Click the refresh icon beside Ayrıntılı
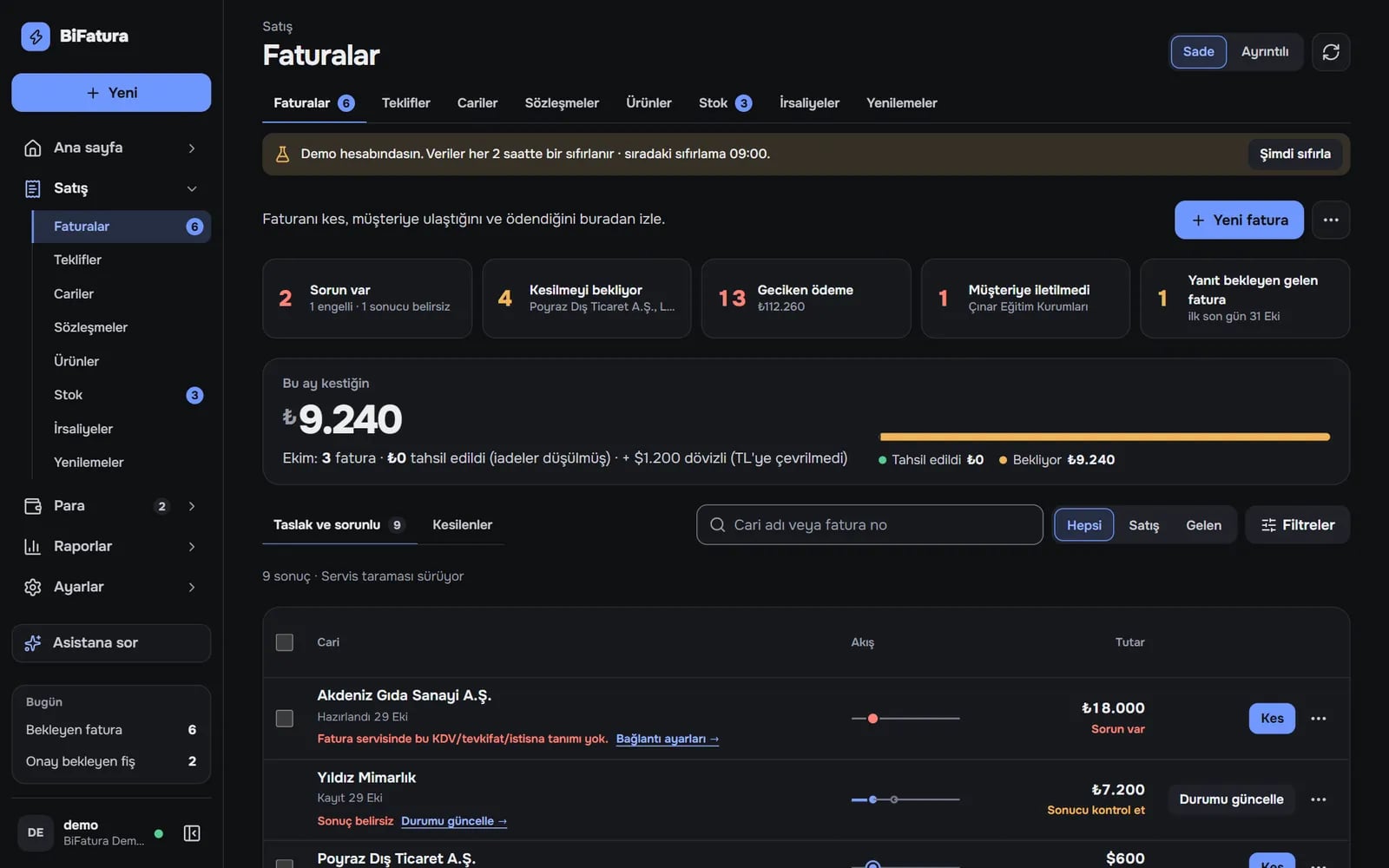Image resolution: width=1389 pixels, height=868 pixels. tap(1331, 52)
